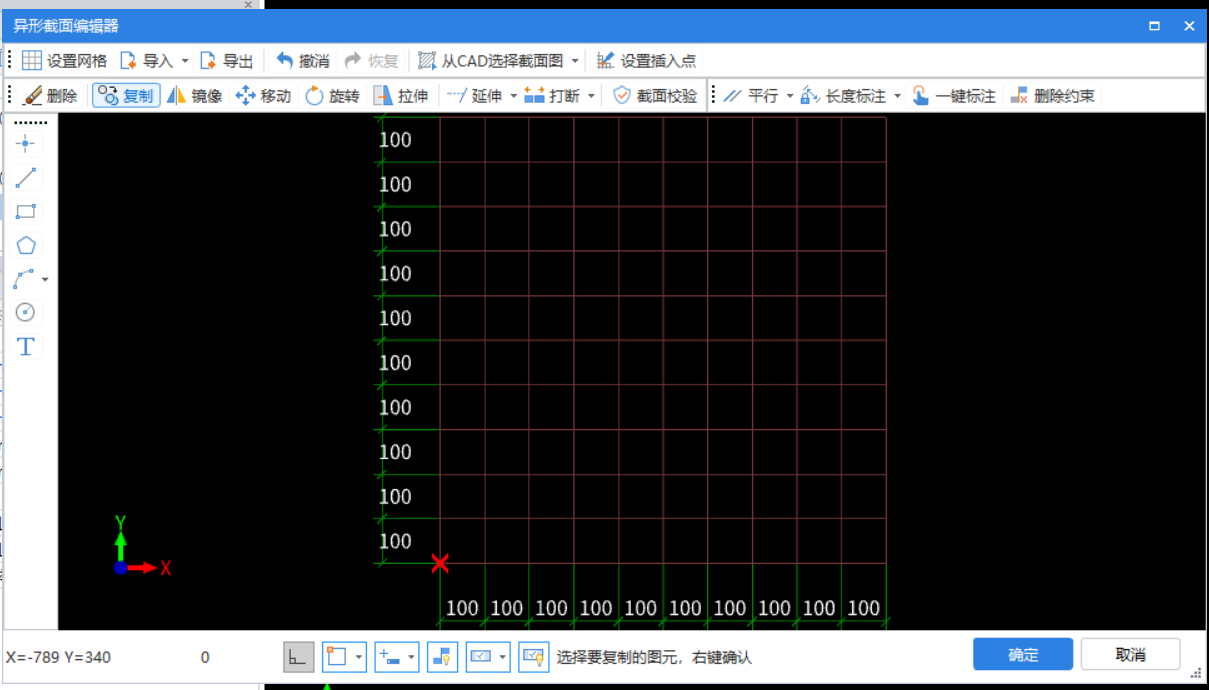Screen dimensions: 1209x690
Task: Expand the arc tool dropdown arrow
Action: pyautogui.click(x=45, y=280)
